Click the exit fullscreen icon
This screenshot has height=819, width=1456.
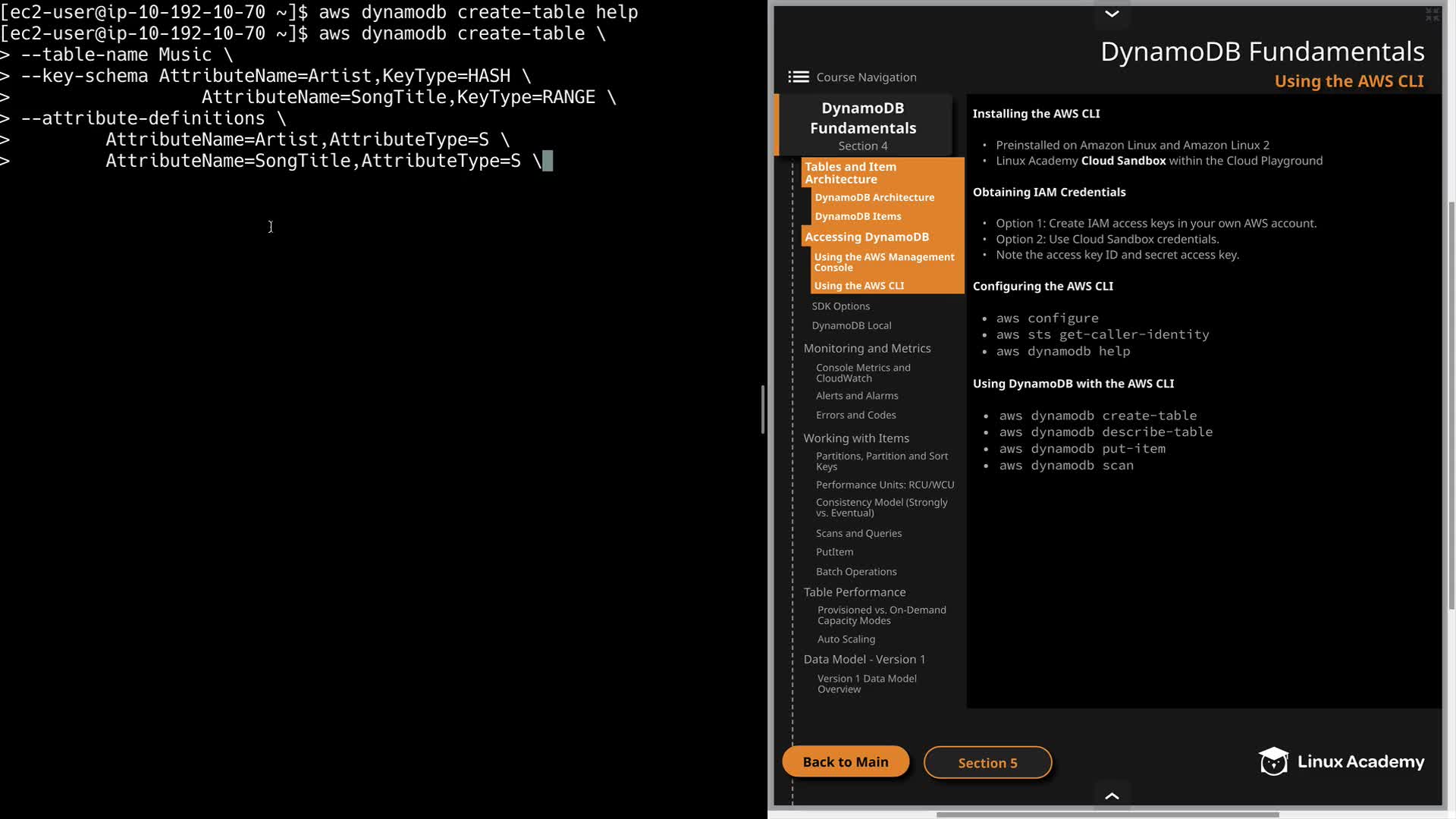pos(1432,14)
